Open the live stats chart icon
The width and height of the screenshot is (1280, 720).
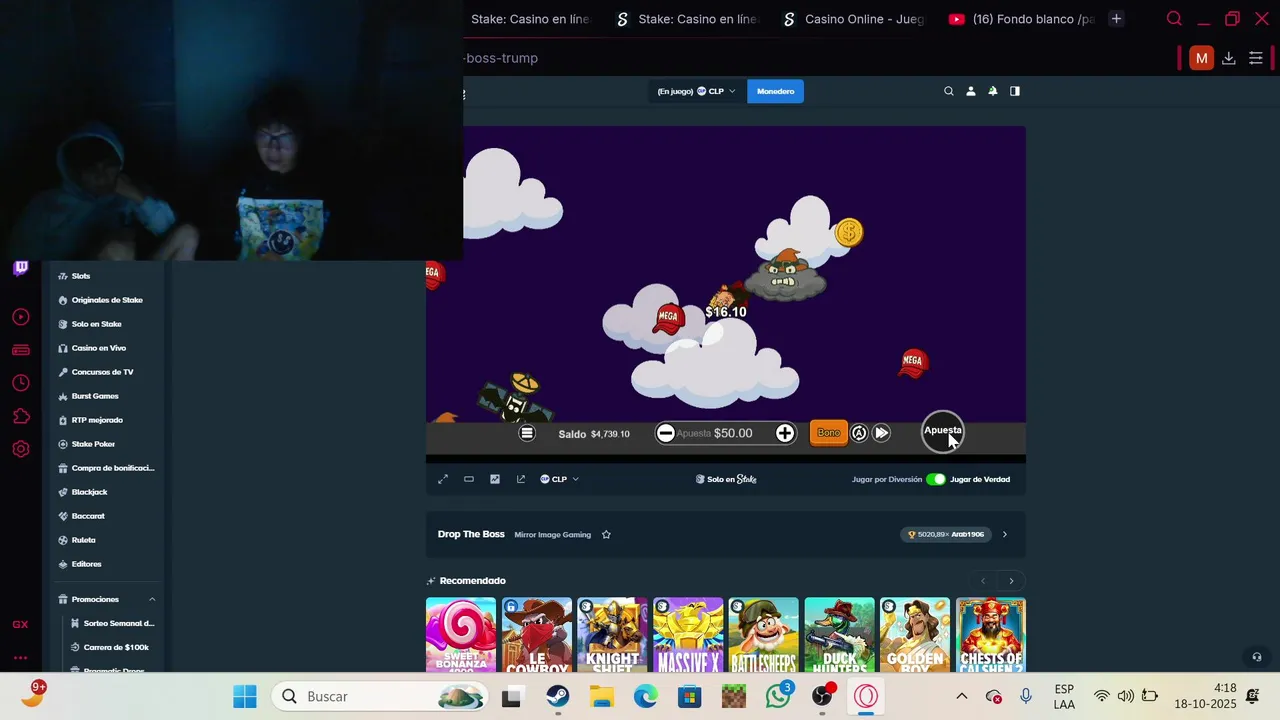pyautogui.click(x=495, y=479)
